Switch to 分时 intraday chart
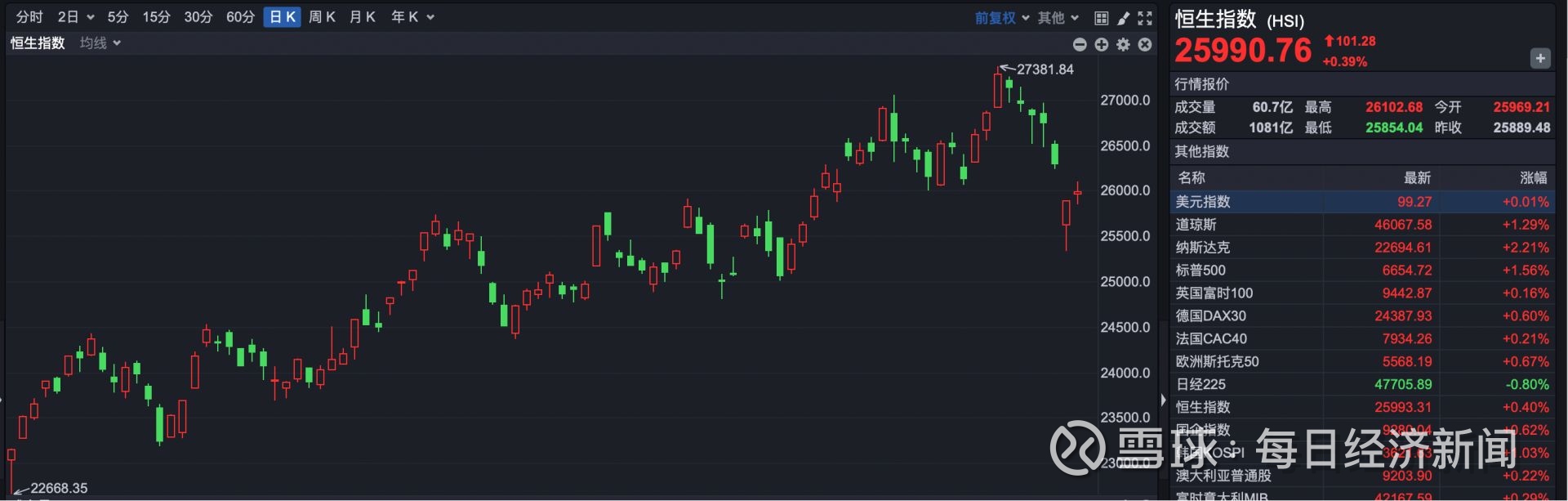This screenshot has height=501, width=1568. click(x=29, y=17)
